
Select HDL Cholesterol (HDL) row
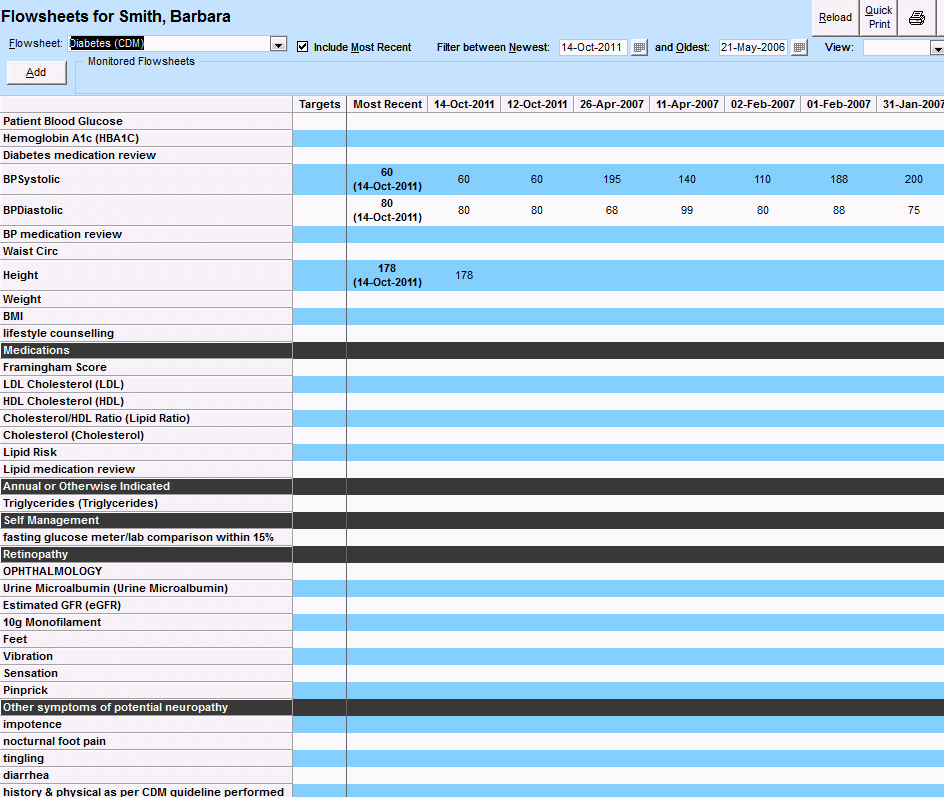(146, 401)
